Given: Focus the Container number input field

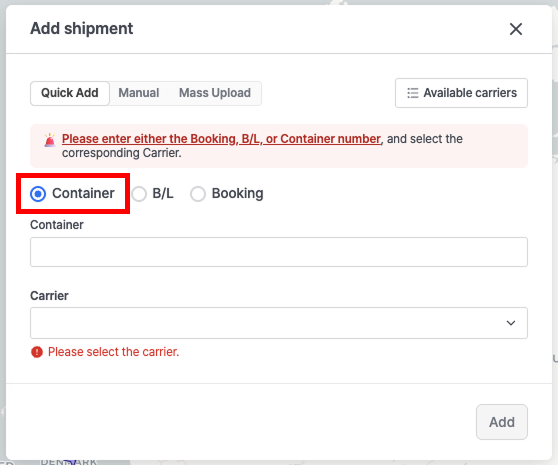Looking at the screenshot, I should tap(279, 252).
